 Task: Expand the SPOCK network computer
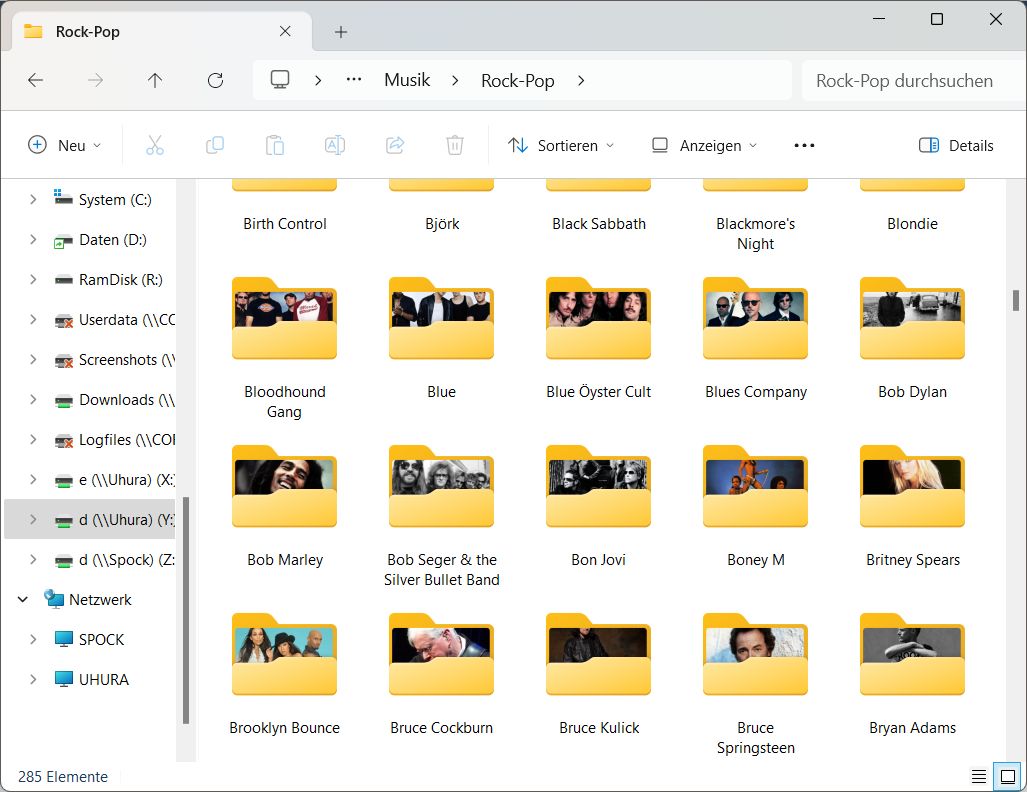click(x=33, y=639)
